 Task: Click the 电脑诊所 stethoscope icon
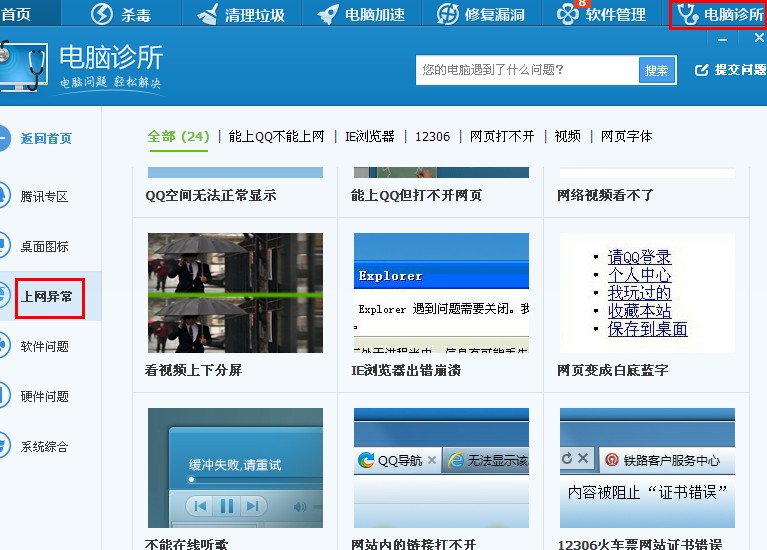click(x=688, y=14)
